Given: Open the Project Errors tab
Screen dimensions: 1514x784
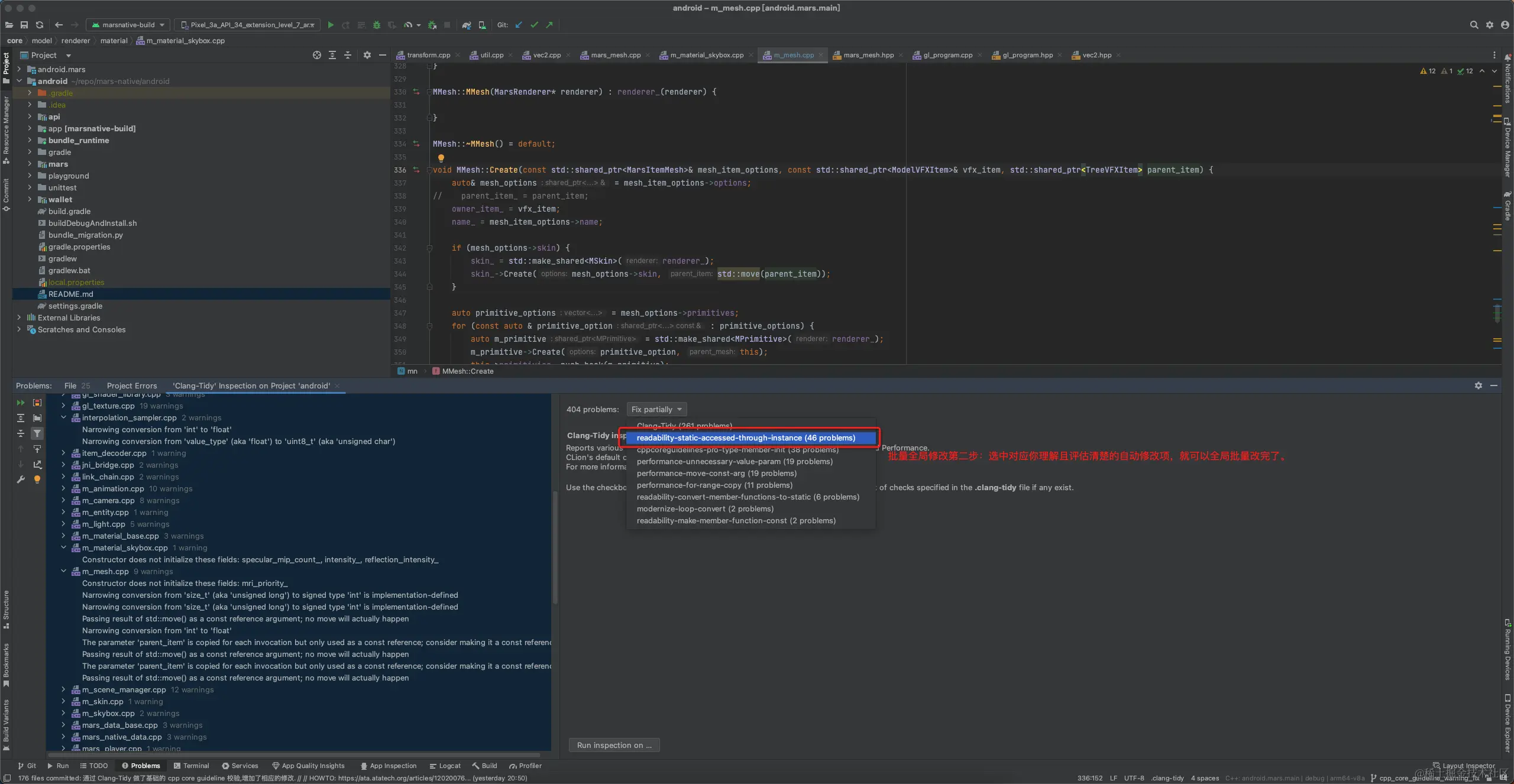Looking at the screenshot, I should coord(132,385).
